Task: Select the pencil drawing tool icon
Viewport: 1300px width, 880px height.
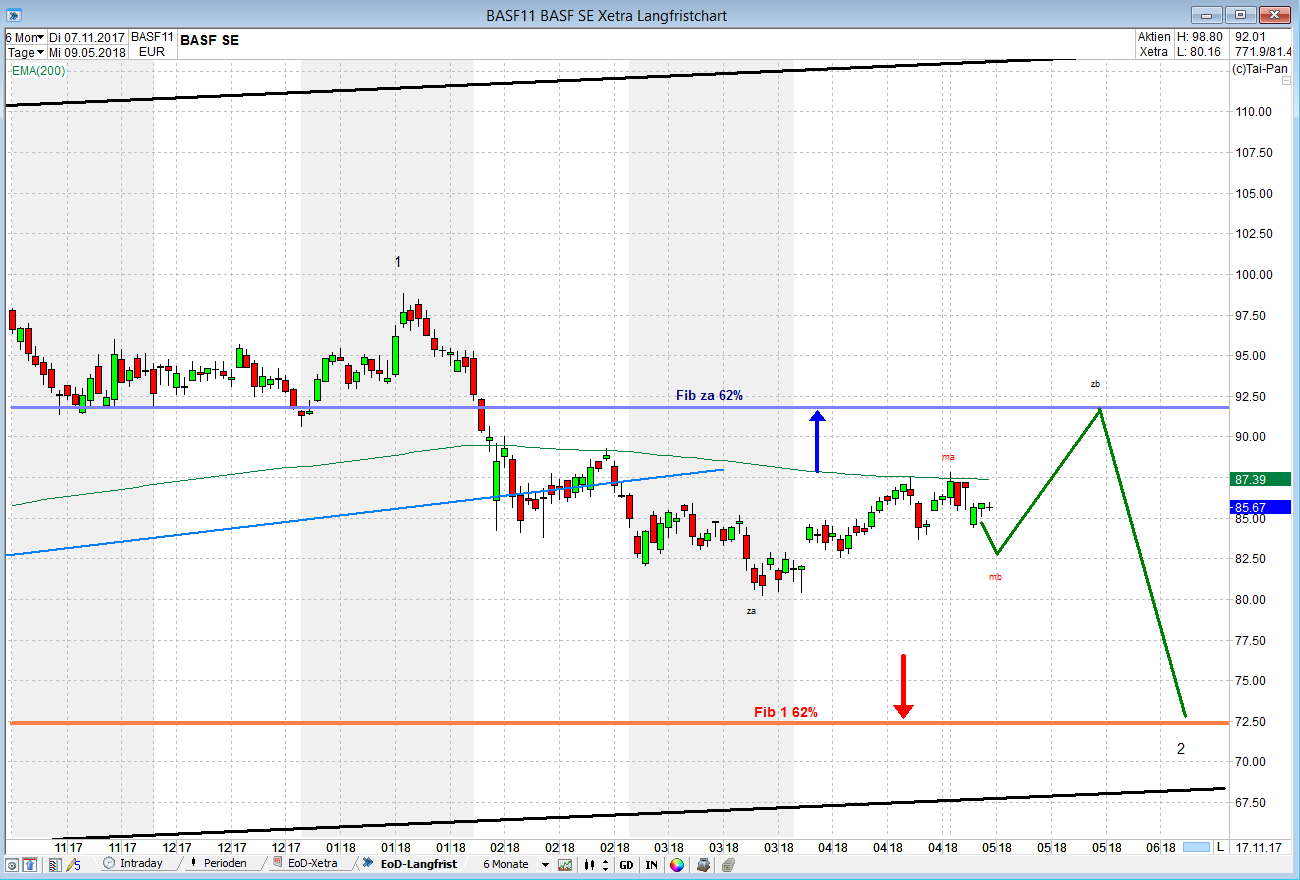Action: tap(74, 864)
